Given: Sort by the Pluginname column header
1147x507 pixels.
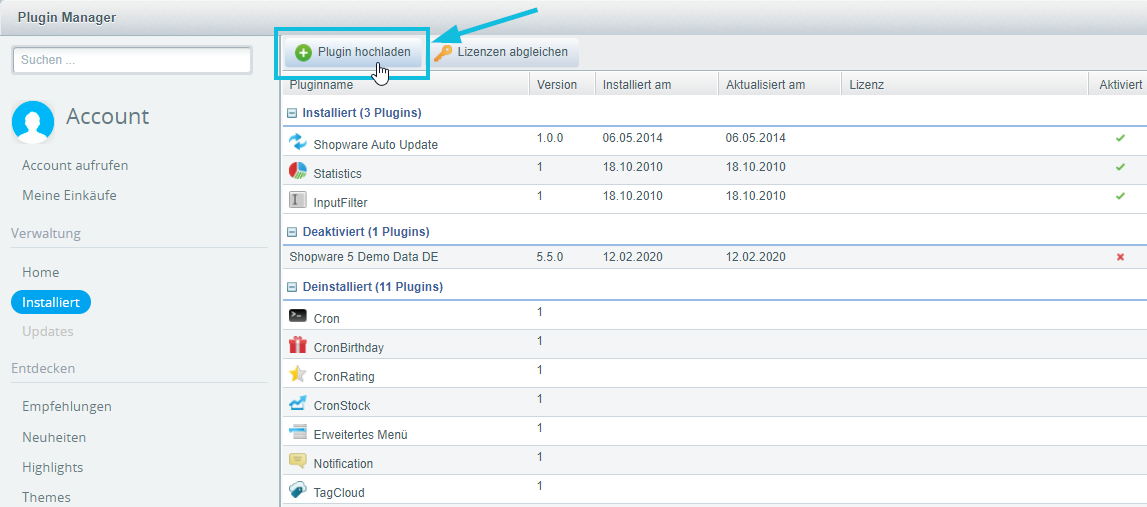Looking at the screenshot, I should pos(405,85).
